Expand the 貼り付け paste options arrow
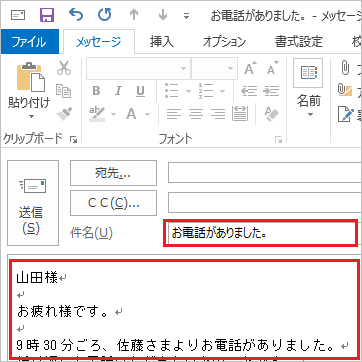The image size is (362, 362). pos(32,117)
